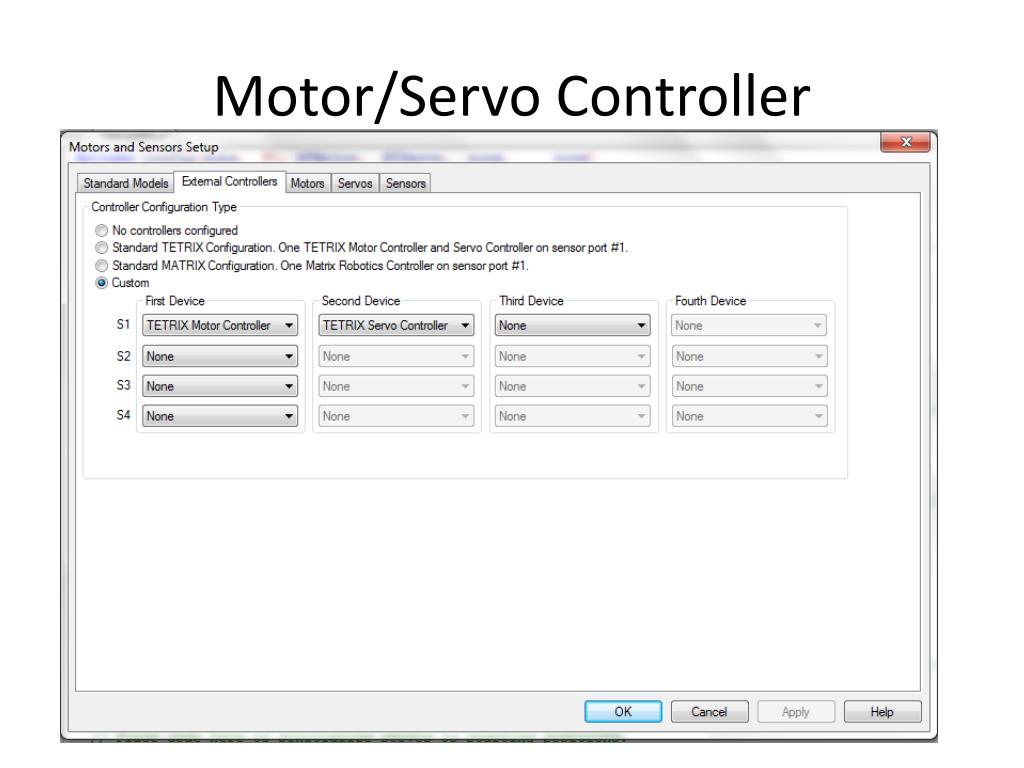Click the 'Fourth Device' column heading
1024x768 pixels.
[x=711, y=301]
